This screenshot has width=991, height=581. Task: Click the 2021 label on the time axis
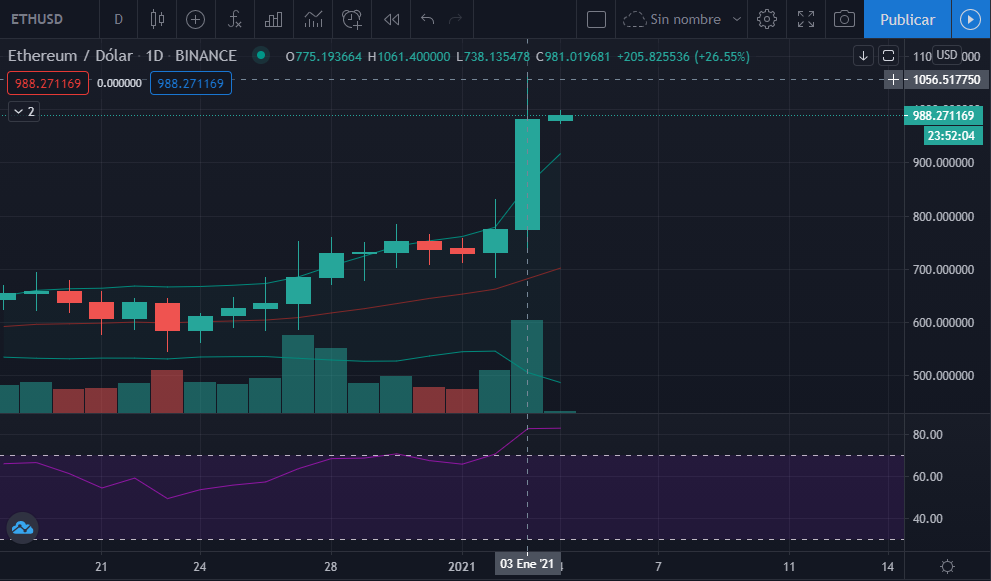pos(461,566)
